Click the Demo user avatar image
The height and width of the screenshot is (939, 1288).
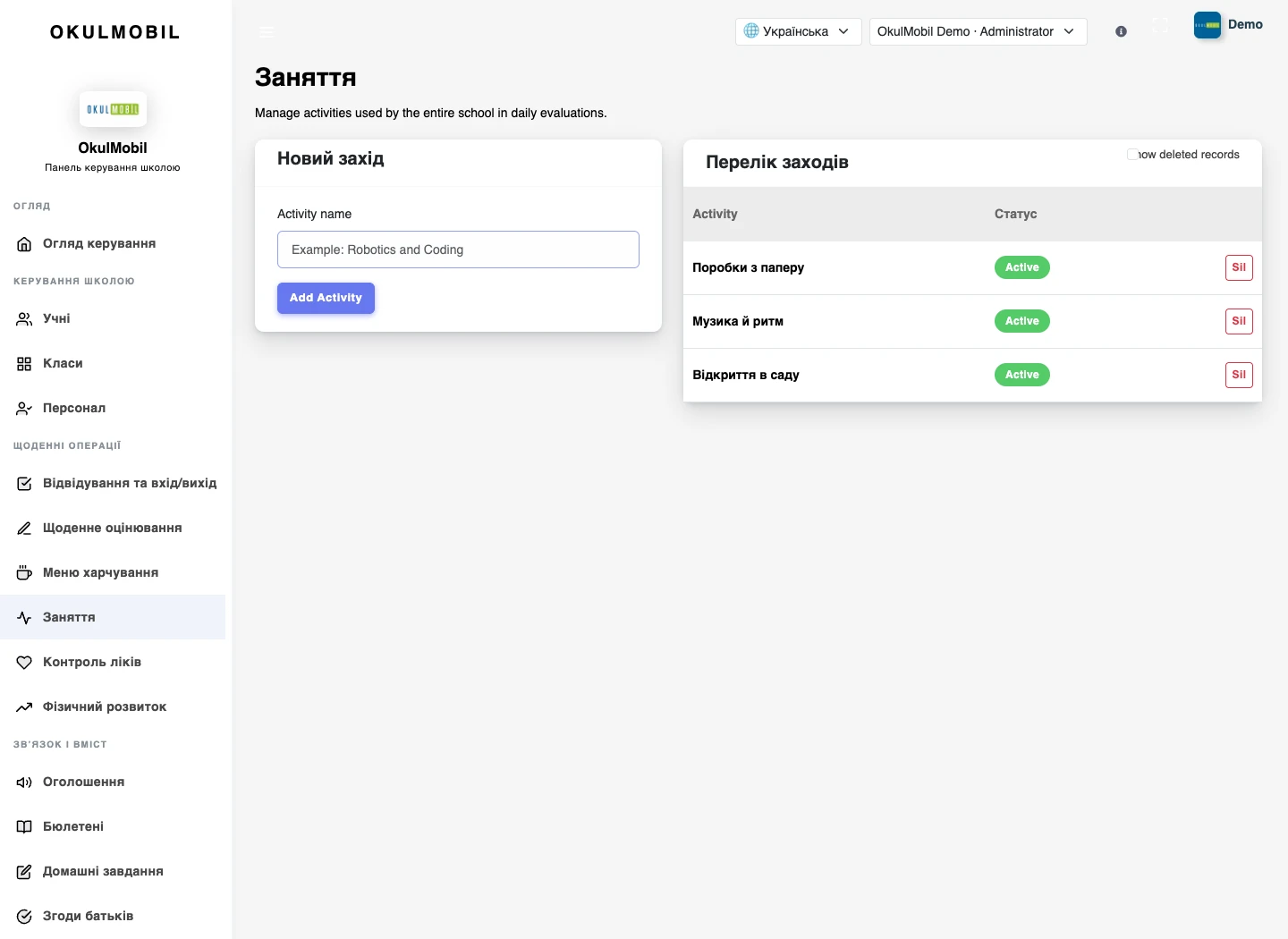click(x=1207, y=25)
